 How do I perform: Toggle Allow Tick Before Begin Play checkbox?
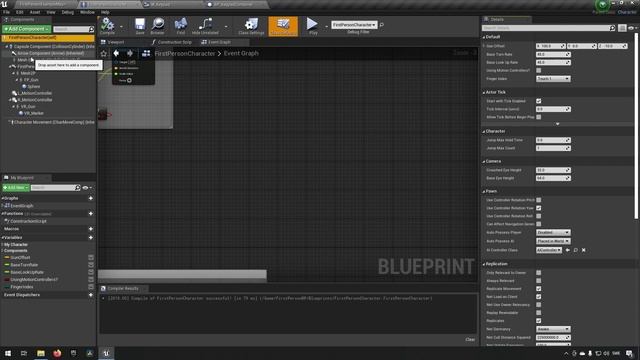(539, 117)
